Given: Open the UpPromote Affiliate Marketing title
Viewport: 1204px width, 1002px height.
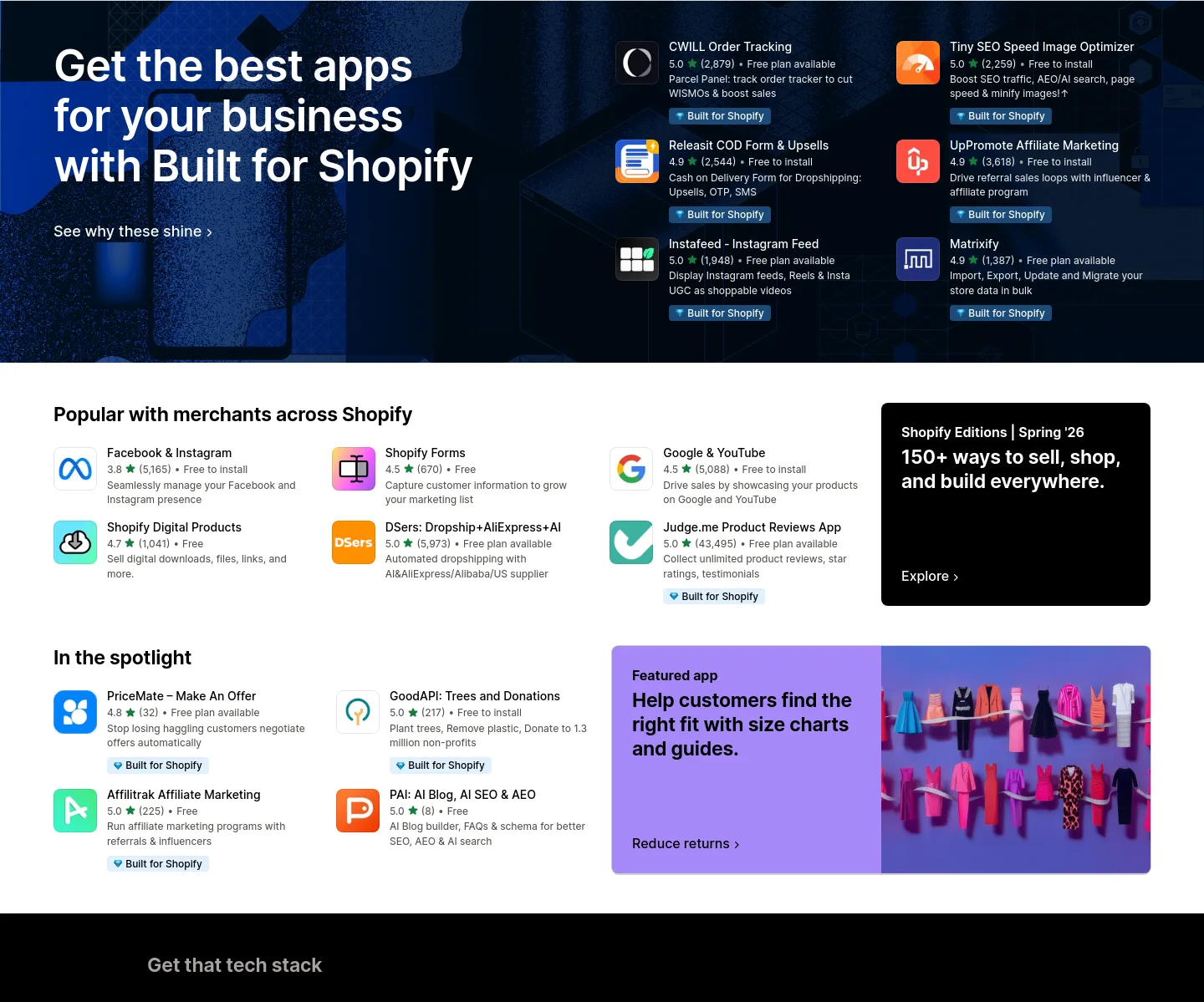Looking at the screenshot, I should [x=1033, y=145].
